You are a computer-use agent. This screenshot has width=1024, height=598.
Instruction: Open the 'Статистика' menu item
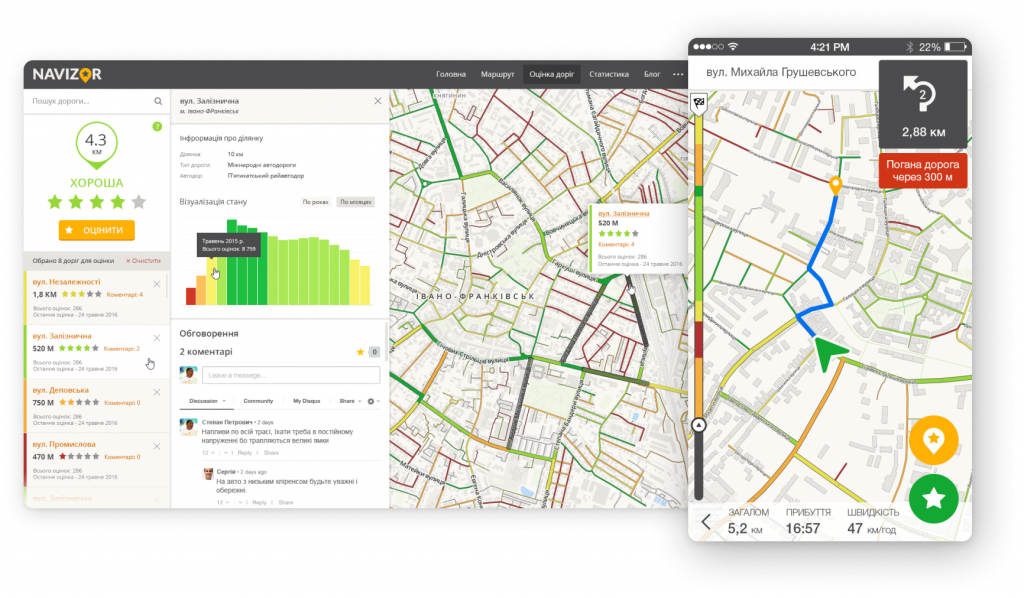point(609,75)
